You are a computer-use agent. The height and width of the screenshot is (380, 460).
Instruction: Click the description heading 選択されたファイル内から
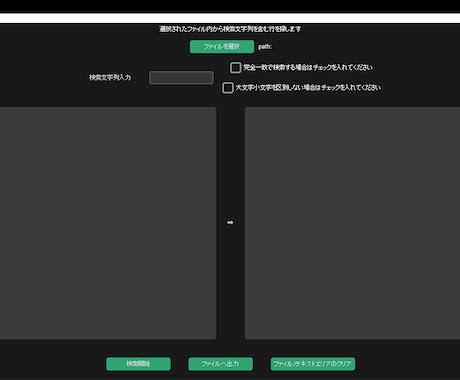230,29
